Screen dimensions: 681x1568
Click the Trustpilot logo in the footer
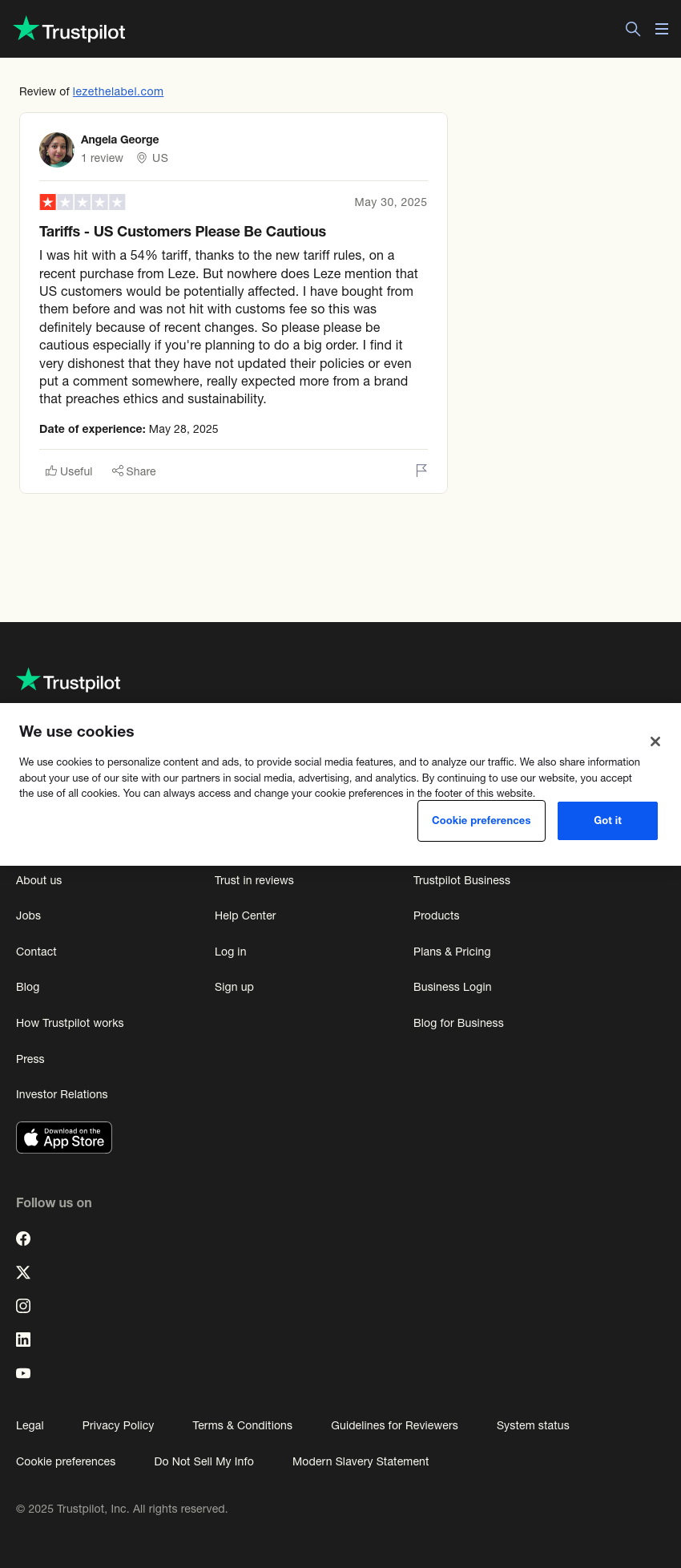(x=69, y=681)
